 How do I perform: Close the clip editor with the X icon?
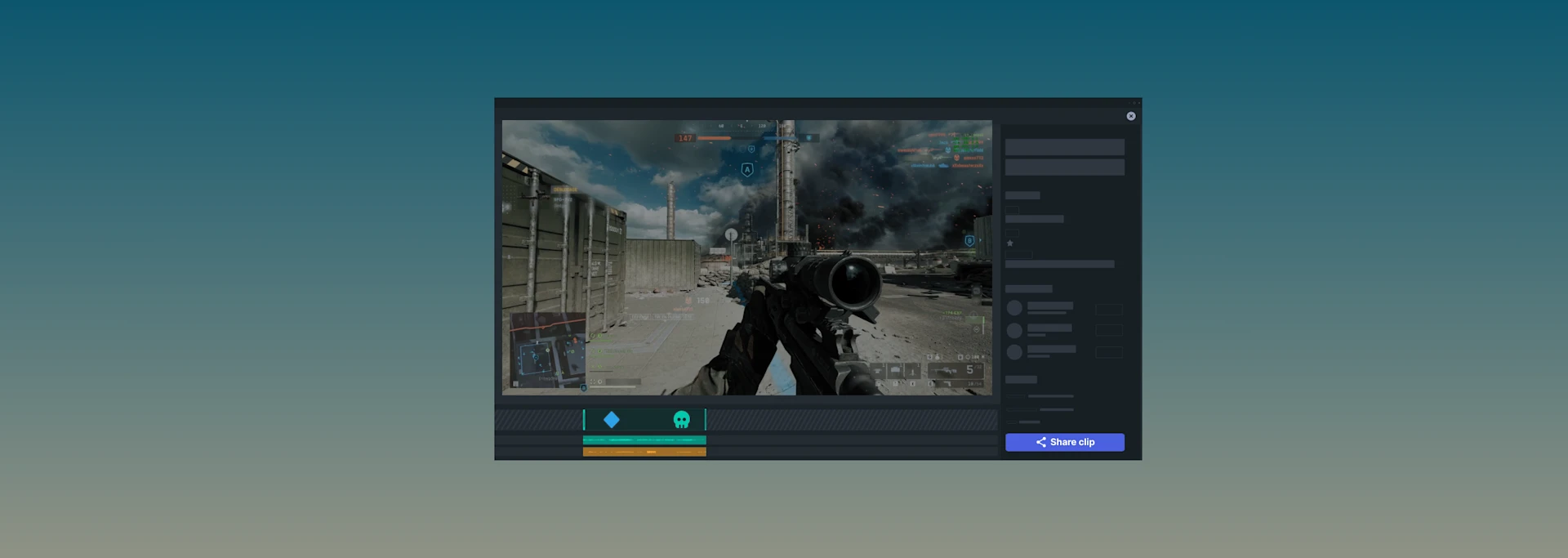(x=1131, y=116)
